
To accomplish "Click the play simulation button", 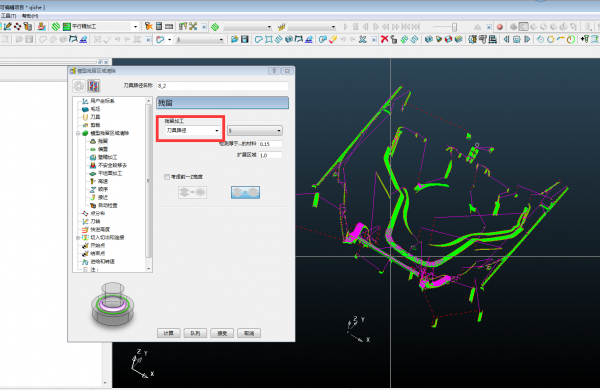I will (x=346, y=27).
